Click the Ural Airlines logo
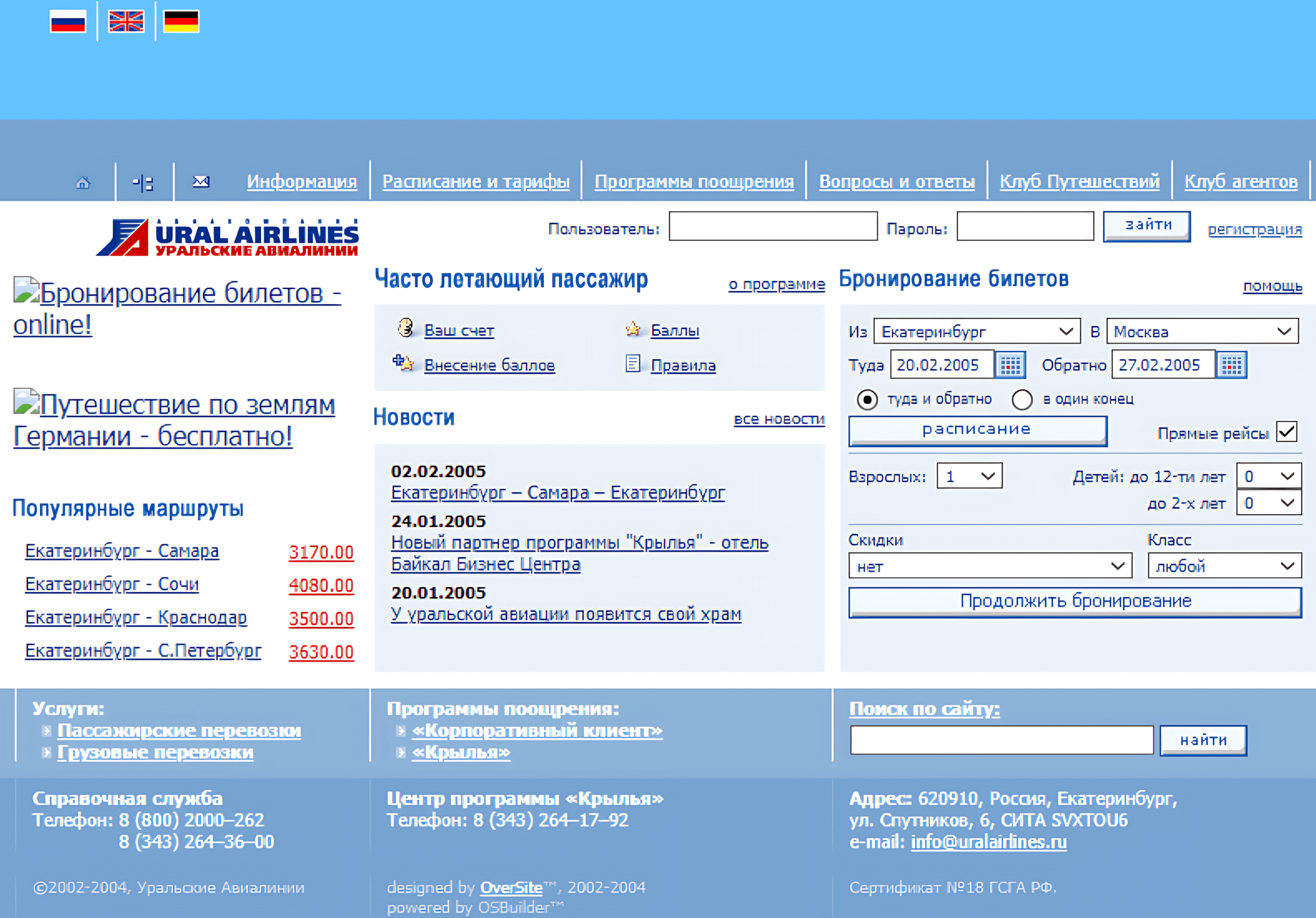Screen dimensions: 1316x918 [x=228, y=237]
